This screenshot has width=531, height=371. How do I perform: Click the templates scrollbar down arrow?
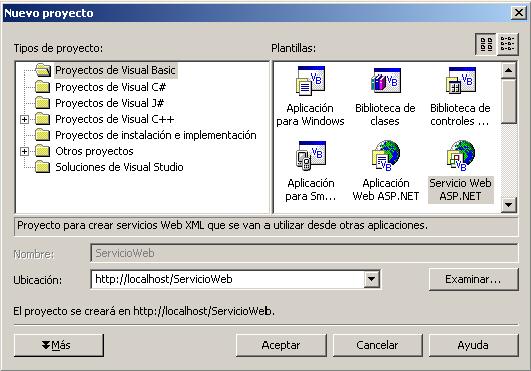coord(508,204)
